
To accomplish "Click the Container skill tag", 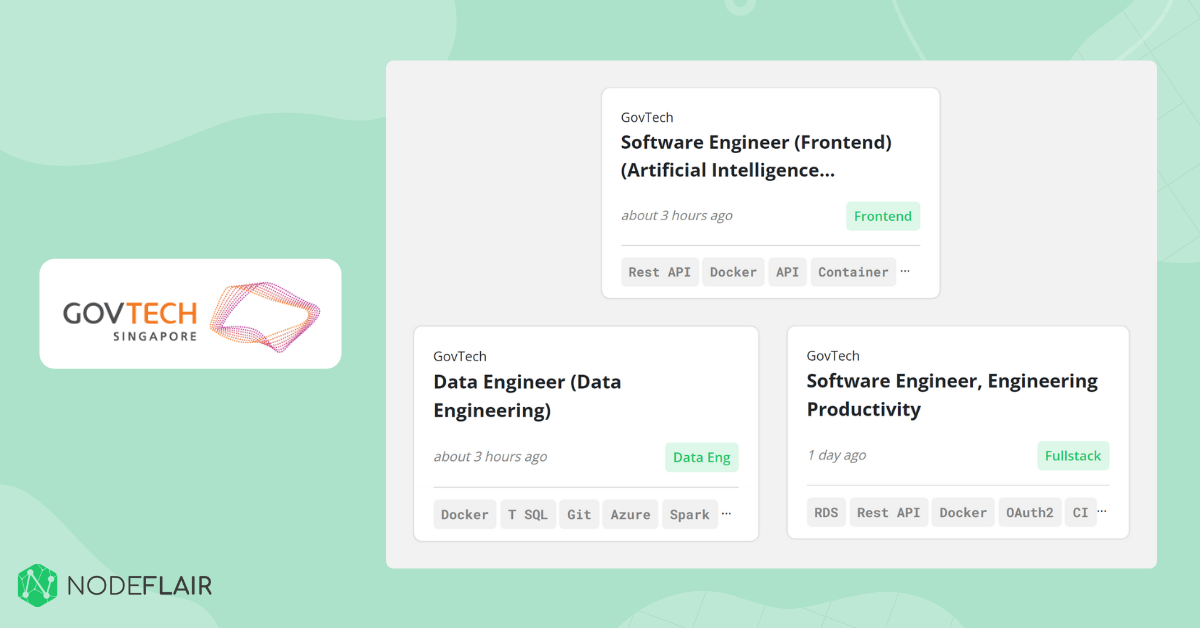I will tap(853, 272).
